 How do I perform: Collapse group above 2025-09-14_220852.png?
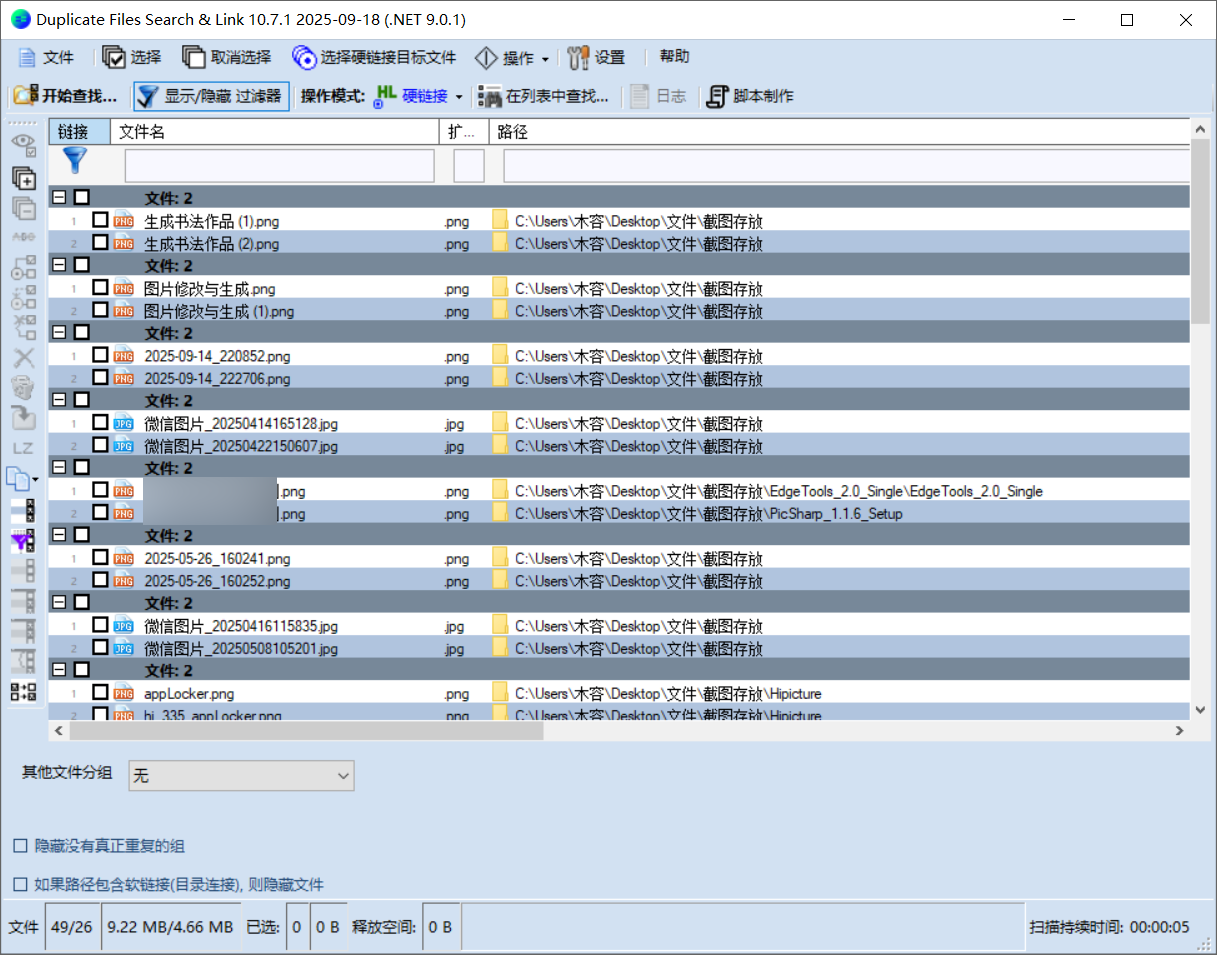point(59,333)
